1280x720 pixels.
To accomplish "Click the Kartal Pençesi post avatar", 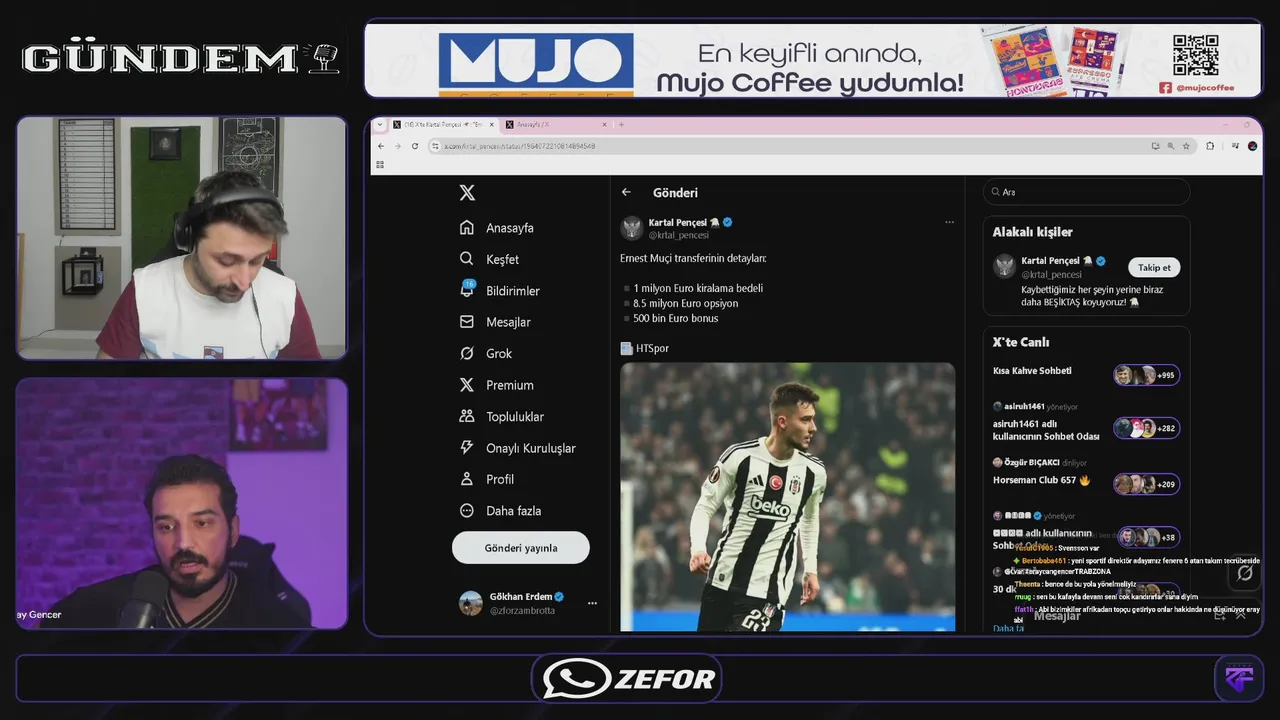I will pos(632,228).
